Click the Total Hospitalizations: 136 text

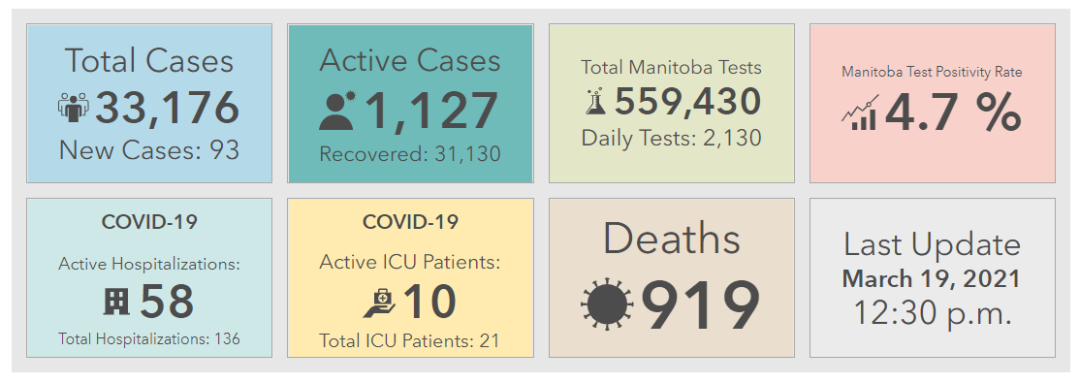point(149,339)
